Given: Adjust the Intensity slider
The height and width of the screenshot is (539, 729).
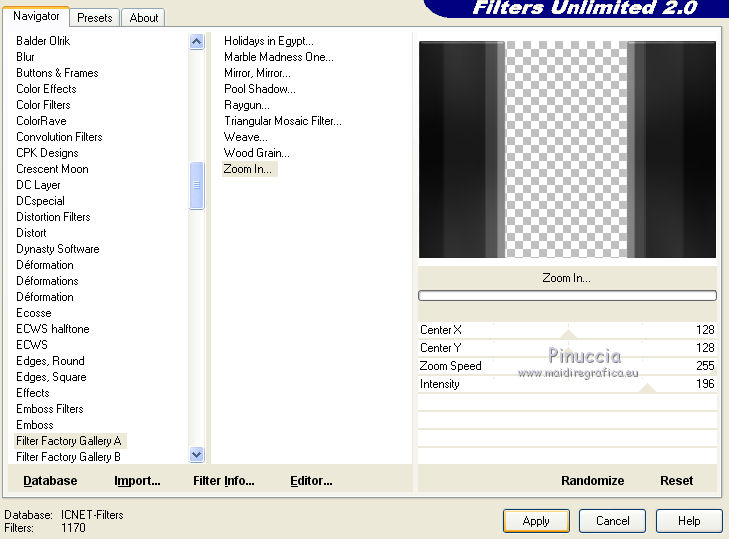Looking at the screenshot, I should (x=567, y=384).
